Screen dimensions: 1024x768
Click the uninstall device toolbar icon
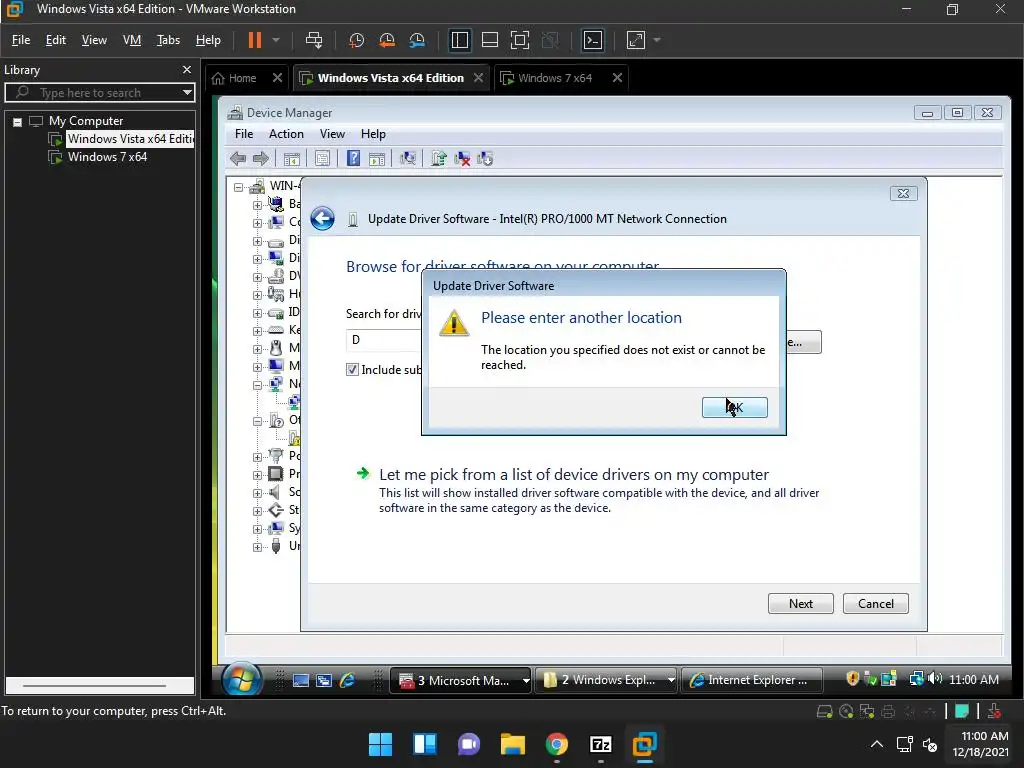point(485,159)
